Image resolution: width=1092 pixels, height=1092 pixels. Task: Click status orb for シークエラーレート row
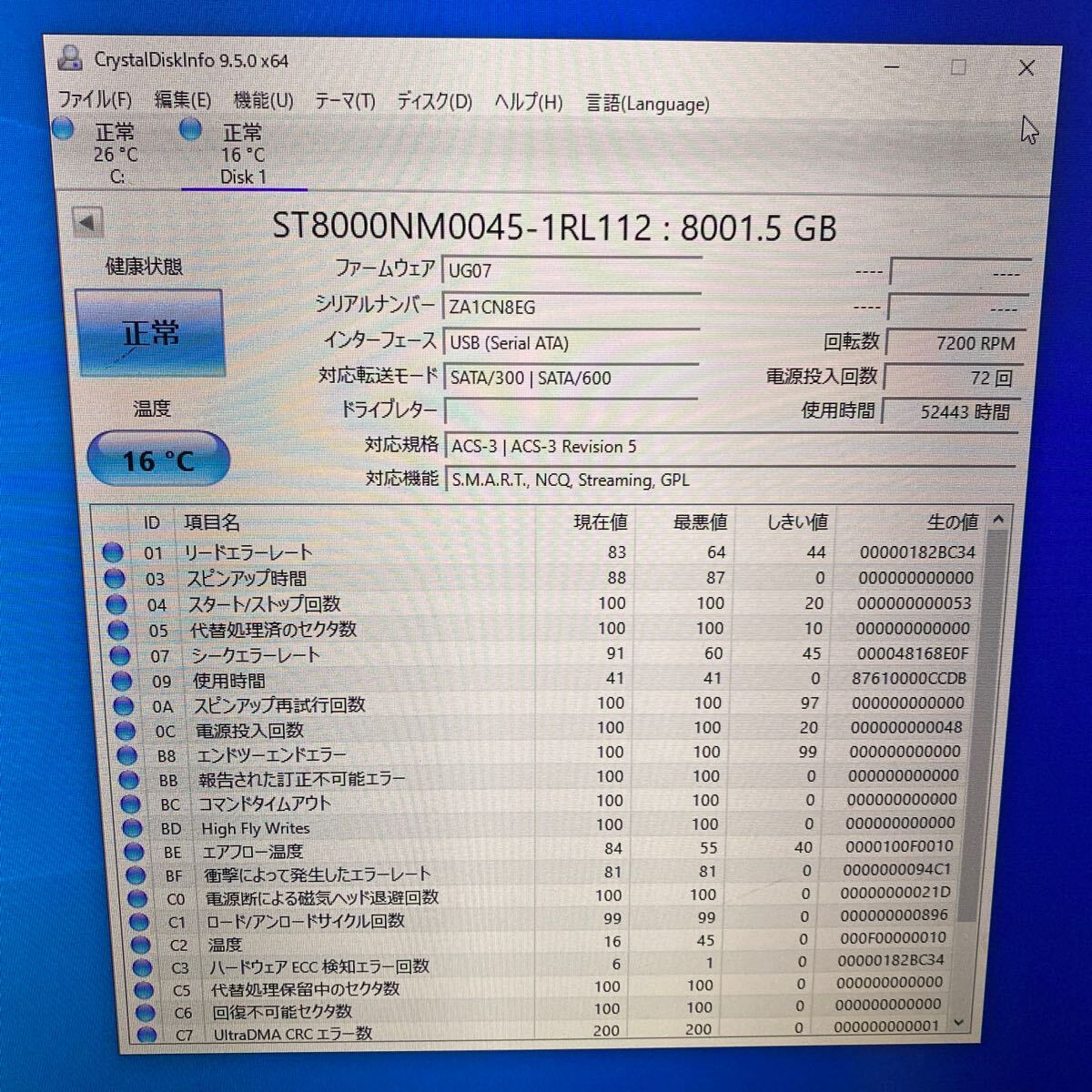(120, 654)
